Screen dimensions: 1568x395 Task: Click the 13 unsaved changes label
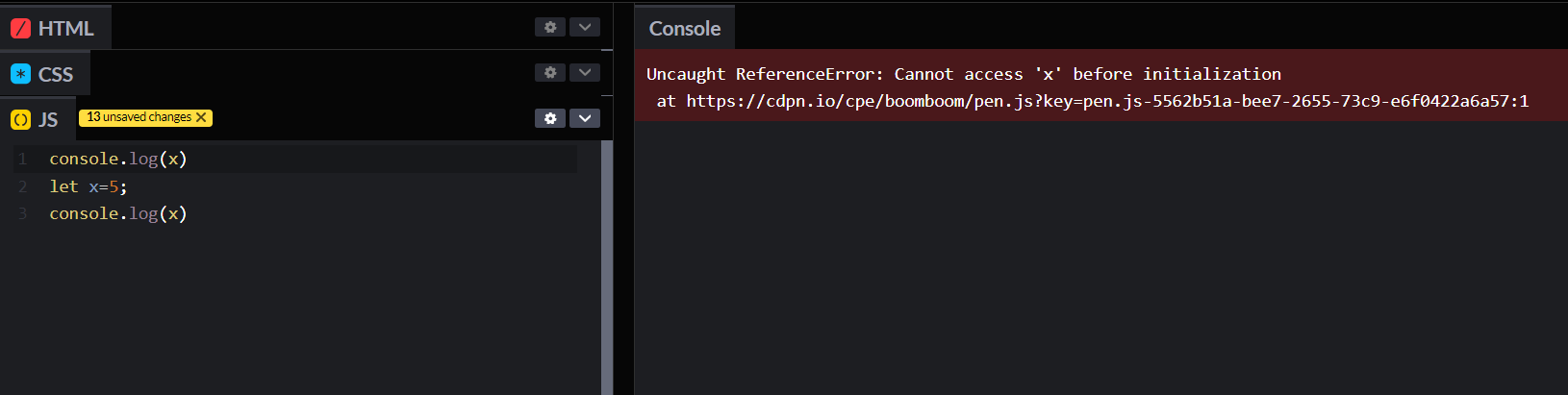139,117
